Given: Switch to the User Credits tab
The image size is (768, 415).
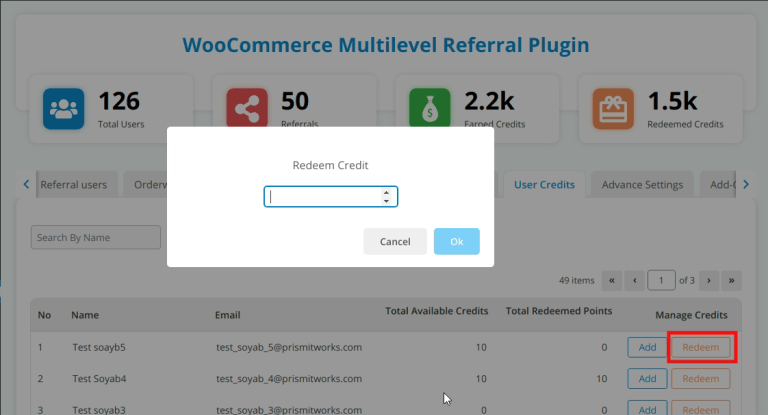Looking at the screenshot, I should pyautogui.click(x=544, y=185).
